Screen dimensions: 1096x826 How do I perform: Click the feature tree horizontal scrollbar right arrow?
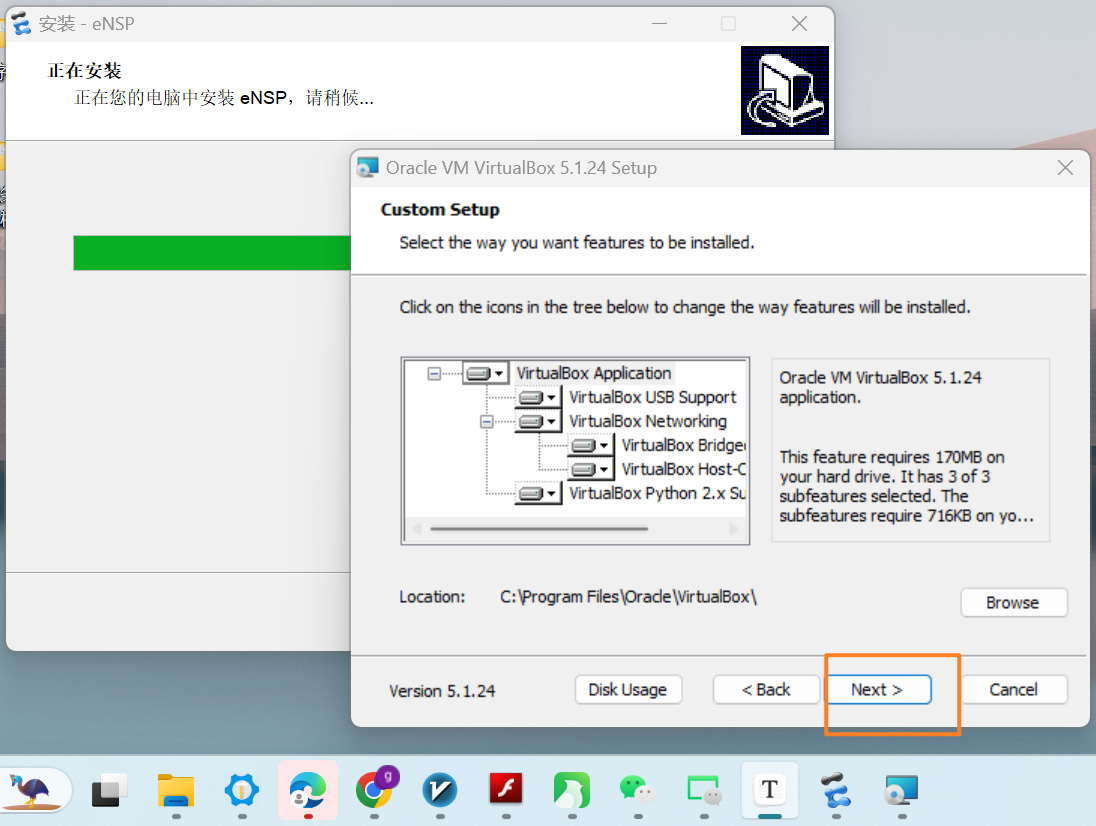tap(735, 529)
